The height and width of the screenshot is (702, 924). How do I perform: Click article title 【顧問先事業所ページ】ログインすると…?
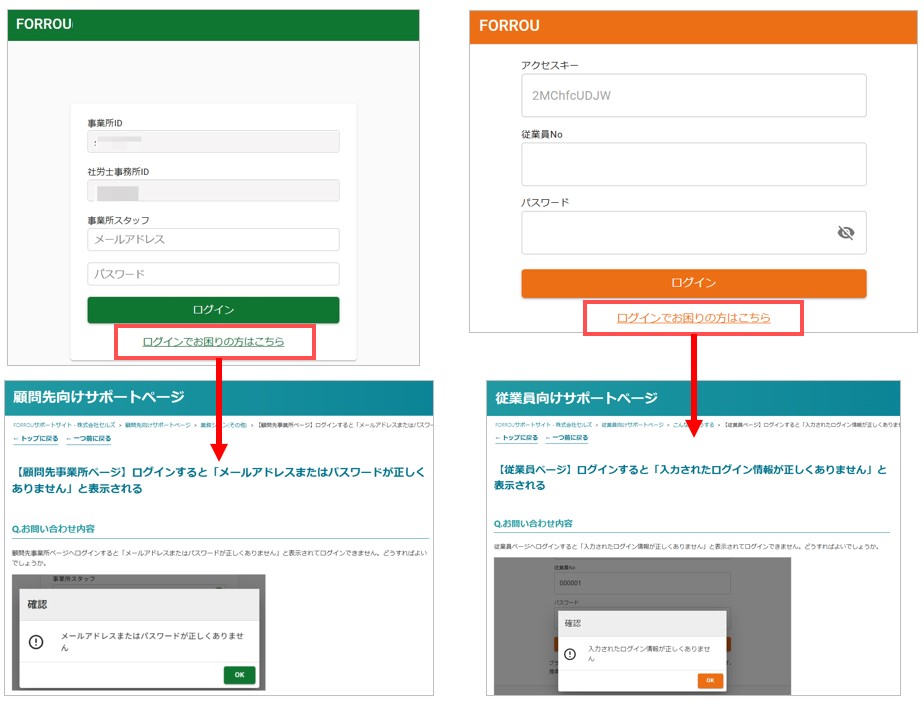pos(218,480)
